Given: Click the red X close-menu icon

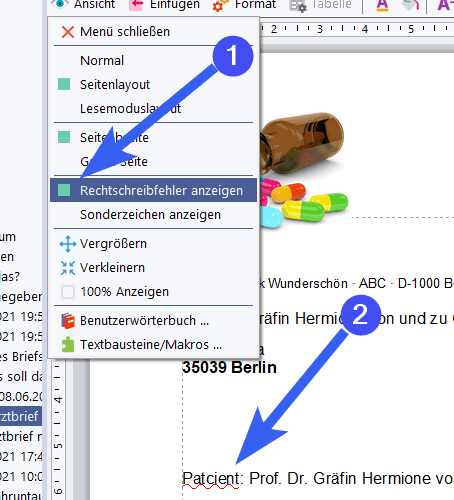Looking at the screenshot, I should point(68,32).
